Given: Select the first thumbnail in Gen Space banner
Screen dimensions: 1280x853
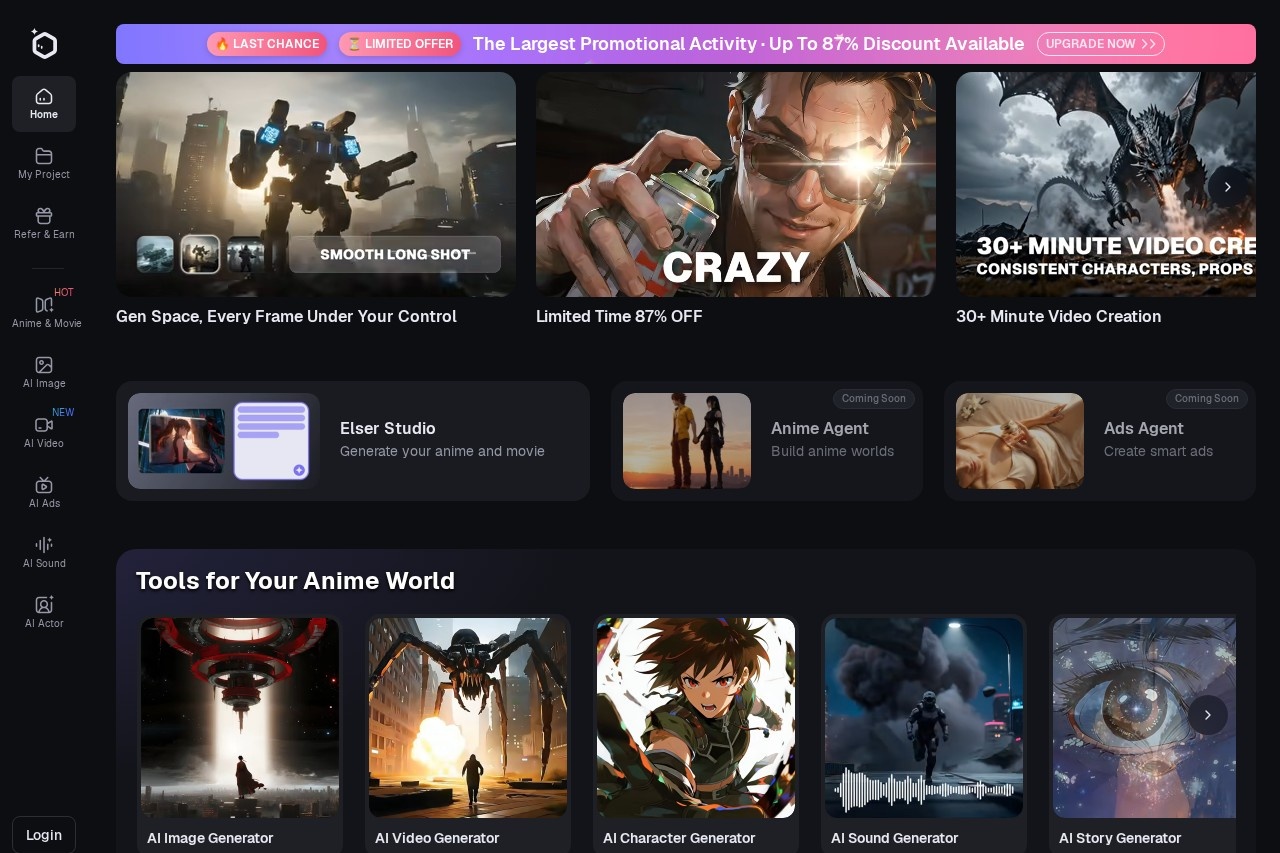Looking at the screenshot, I should pyautogui.click(x=155, y=254).
